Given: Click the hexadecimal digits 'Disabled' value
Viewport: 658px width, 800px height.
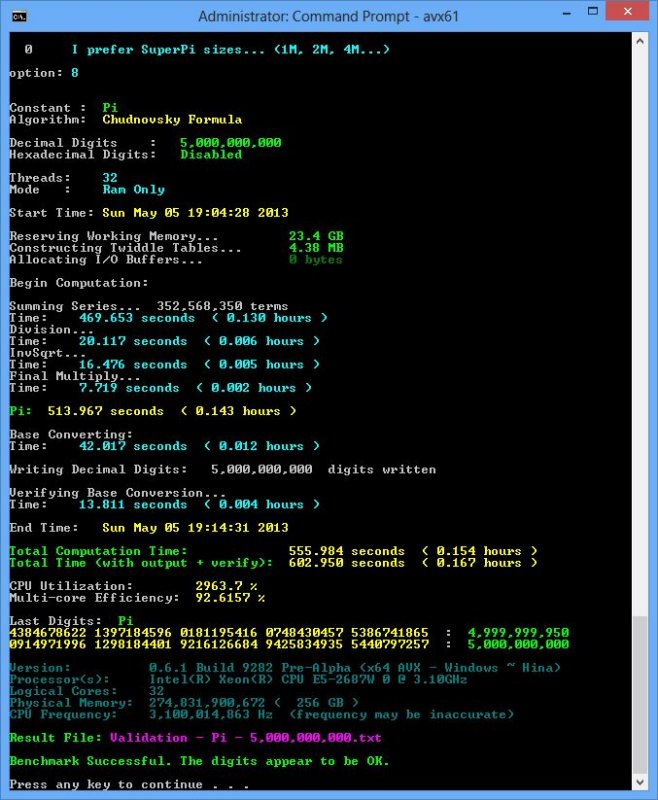Looking at the screenshot, I should 211,155.
